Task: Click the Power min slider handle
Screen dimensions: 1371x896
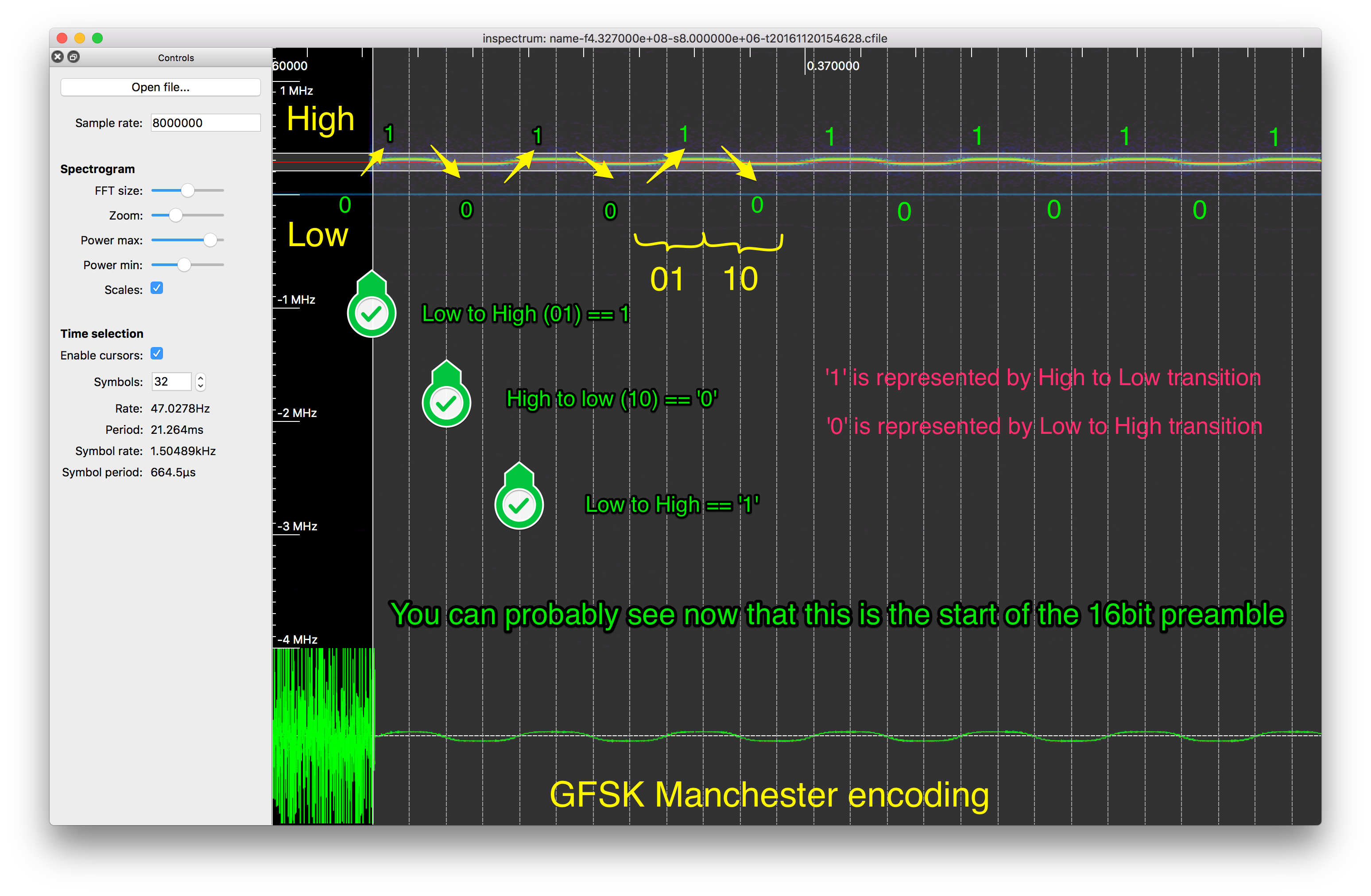Action: (184, 265)
